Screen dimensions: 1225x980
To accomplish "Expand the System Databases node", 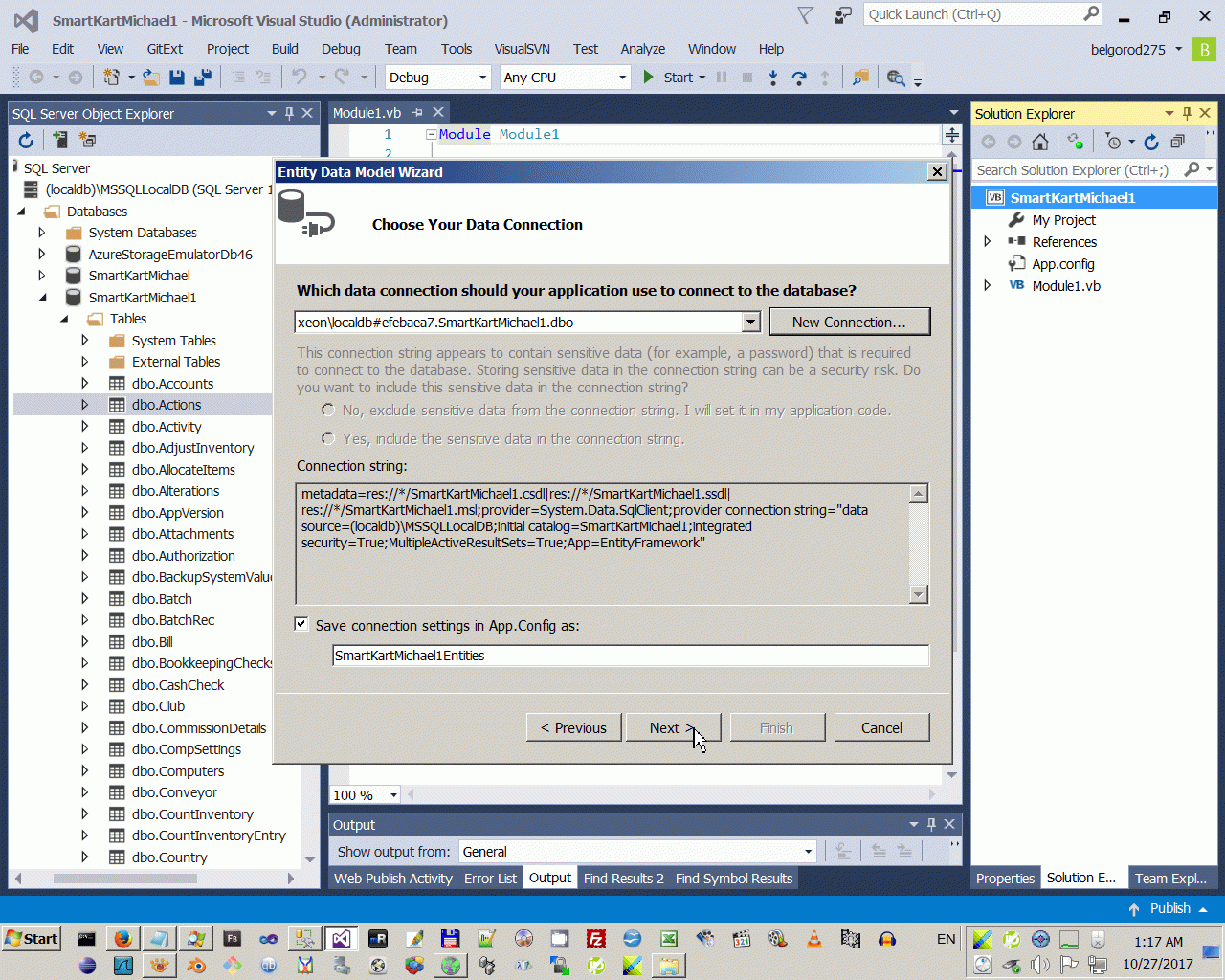I will [41, 233].
